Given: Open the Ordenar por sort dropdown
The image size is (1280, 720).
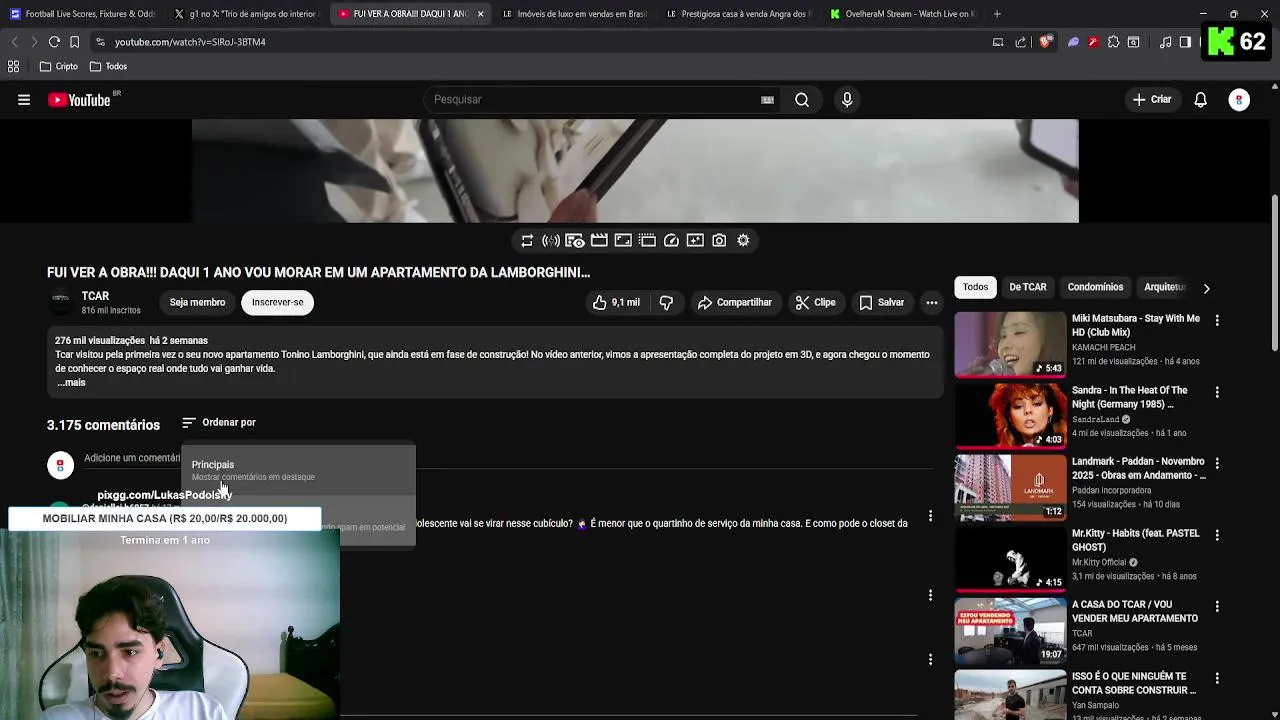Looking at the screenshot, I should (x=219, y=422).
